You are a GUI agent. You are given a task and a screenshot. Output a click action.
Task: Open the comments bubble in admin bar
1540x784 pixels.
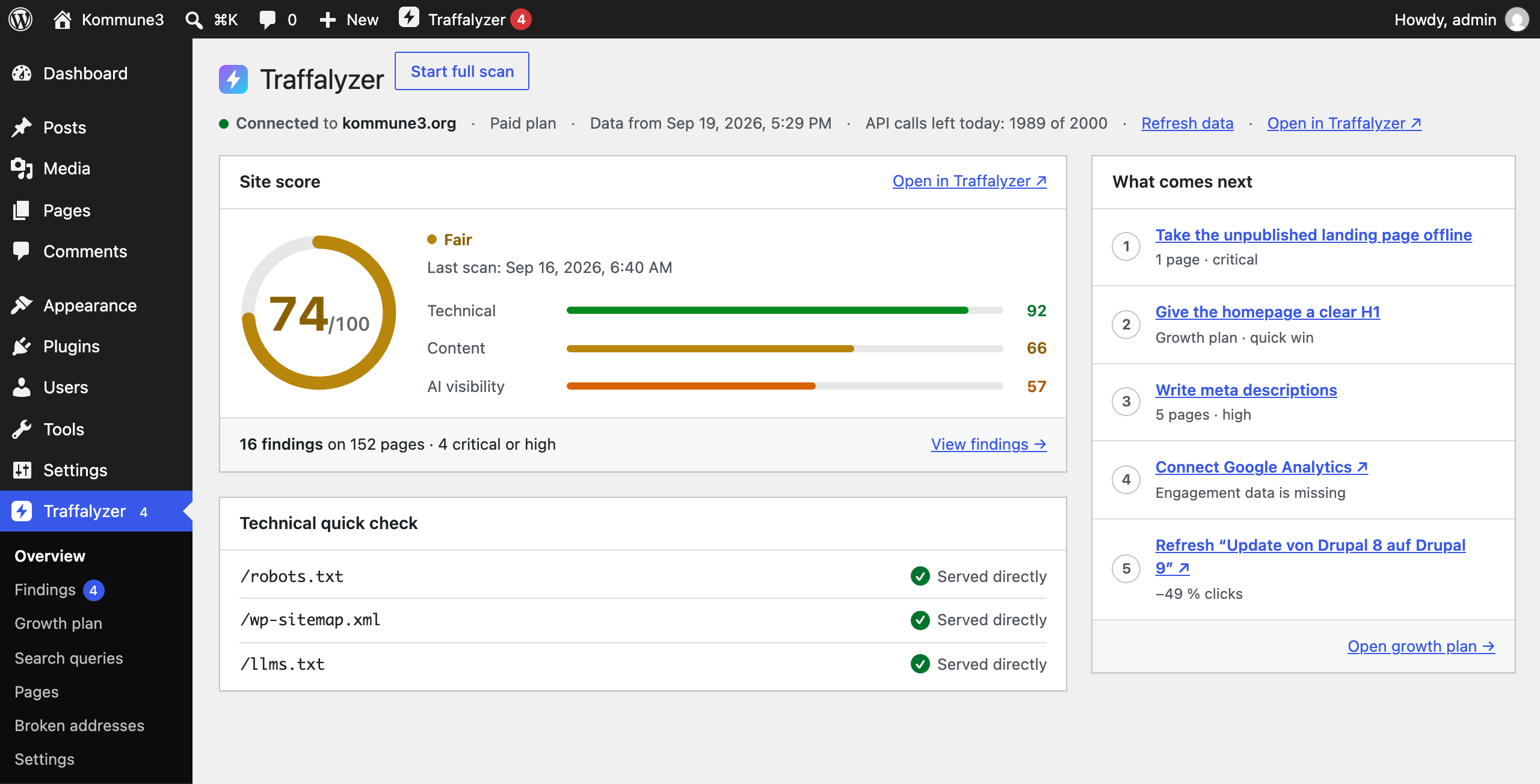[268, 20]
